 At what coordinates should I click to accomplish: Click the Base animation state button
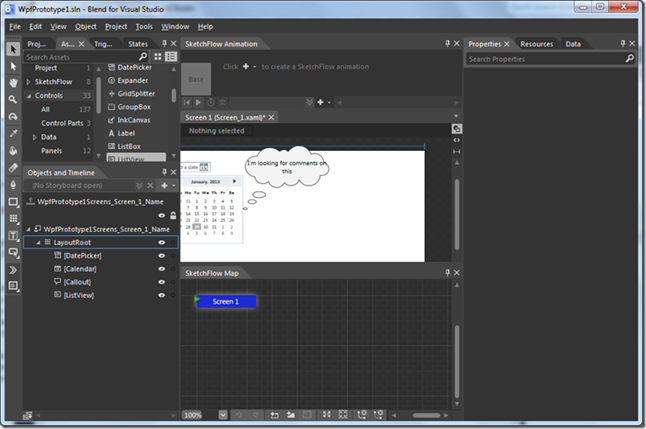(196, 79)
